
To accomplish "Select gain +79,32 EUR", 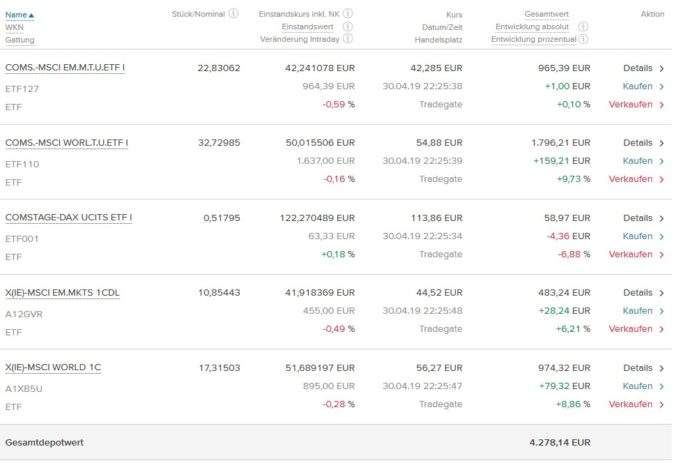I will click(564, 386).
